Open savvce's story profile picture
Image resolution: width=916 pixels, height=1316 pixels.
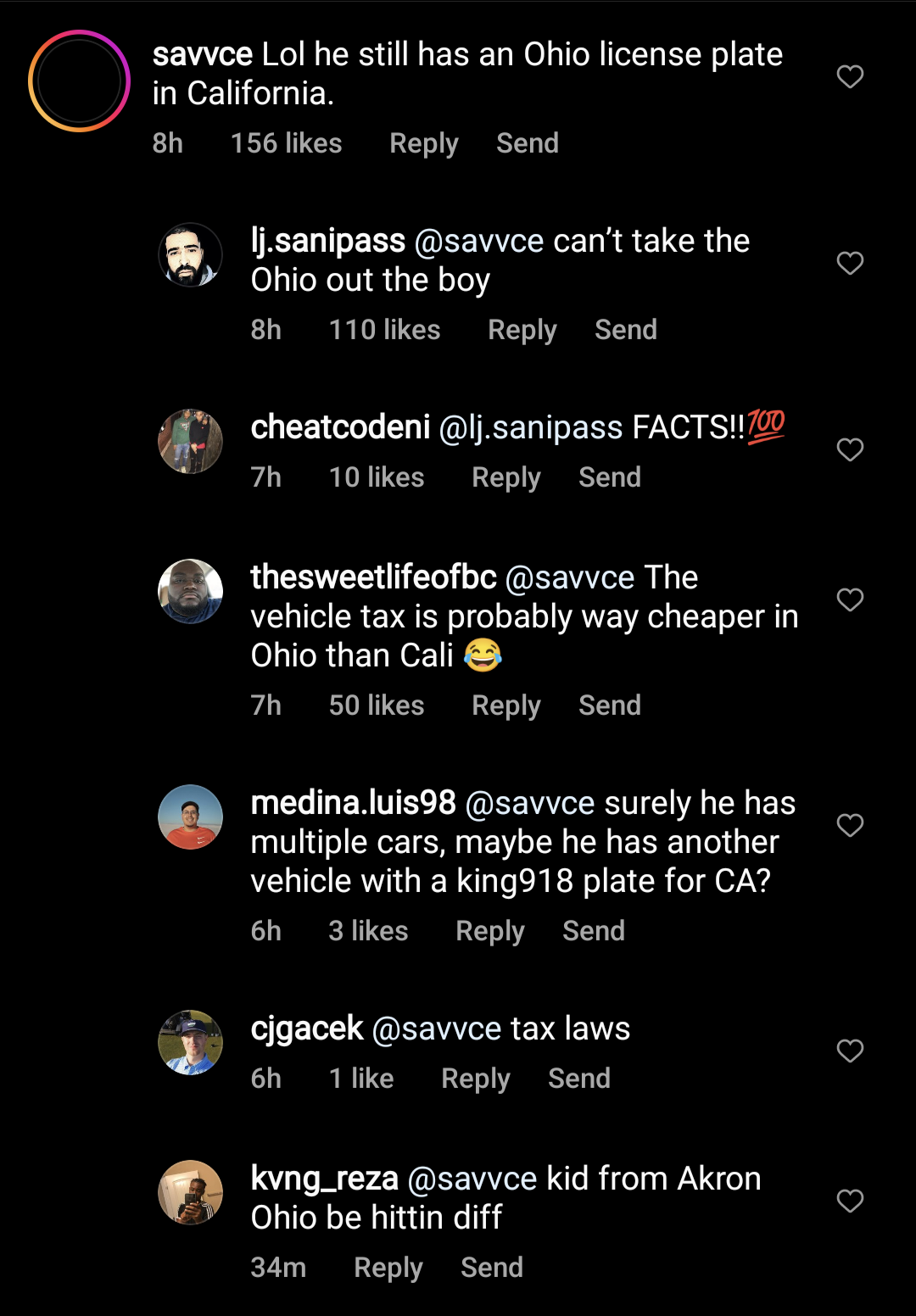[79, 81]
